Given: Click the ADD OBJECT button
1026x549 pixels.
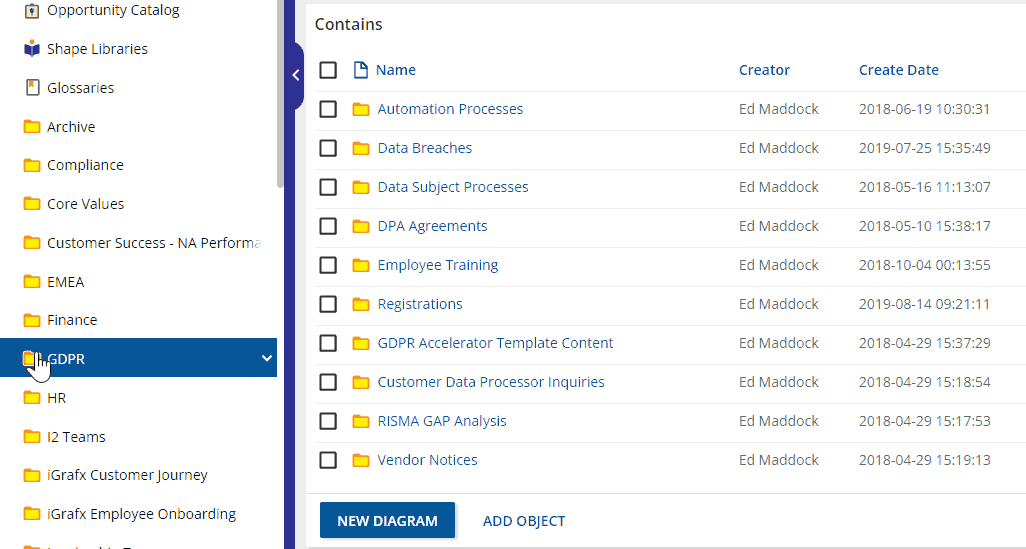Looking at the screenshot, I should [x=524, y=521].
